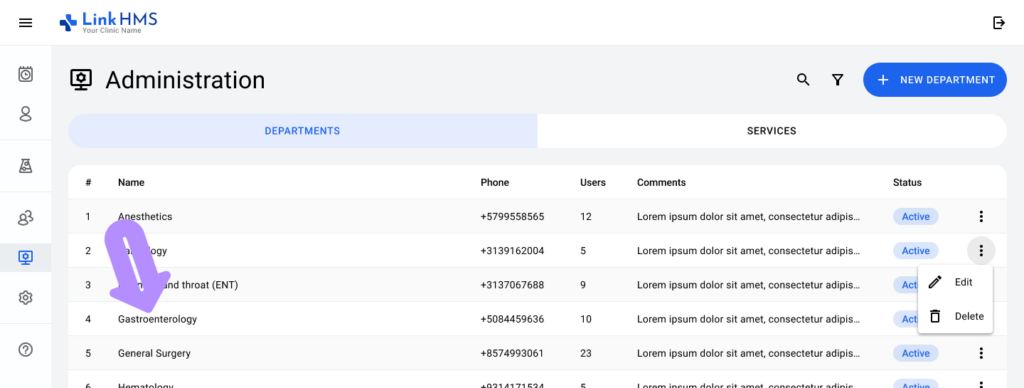Open the hamburger navigation menu
The width and height of the screenshot is (1024, 388).
point(25,23)
